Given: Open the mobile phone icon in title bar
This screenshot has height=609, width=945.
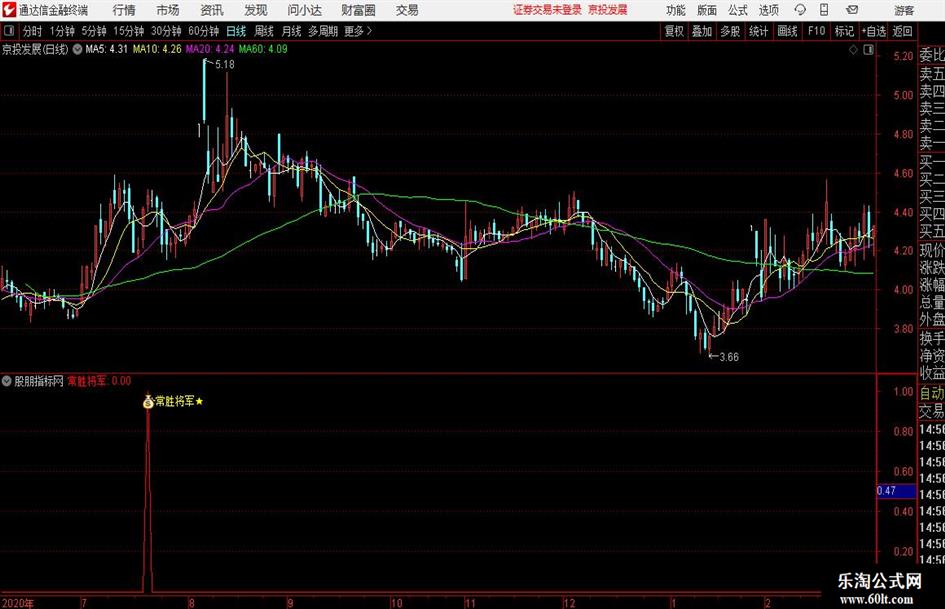Looking at the screenshot, I should pos(824,10).
